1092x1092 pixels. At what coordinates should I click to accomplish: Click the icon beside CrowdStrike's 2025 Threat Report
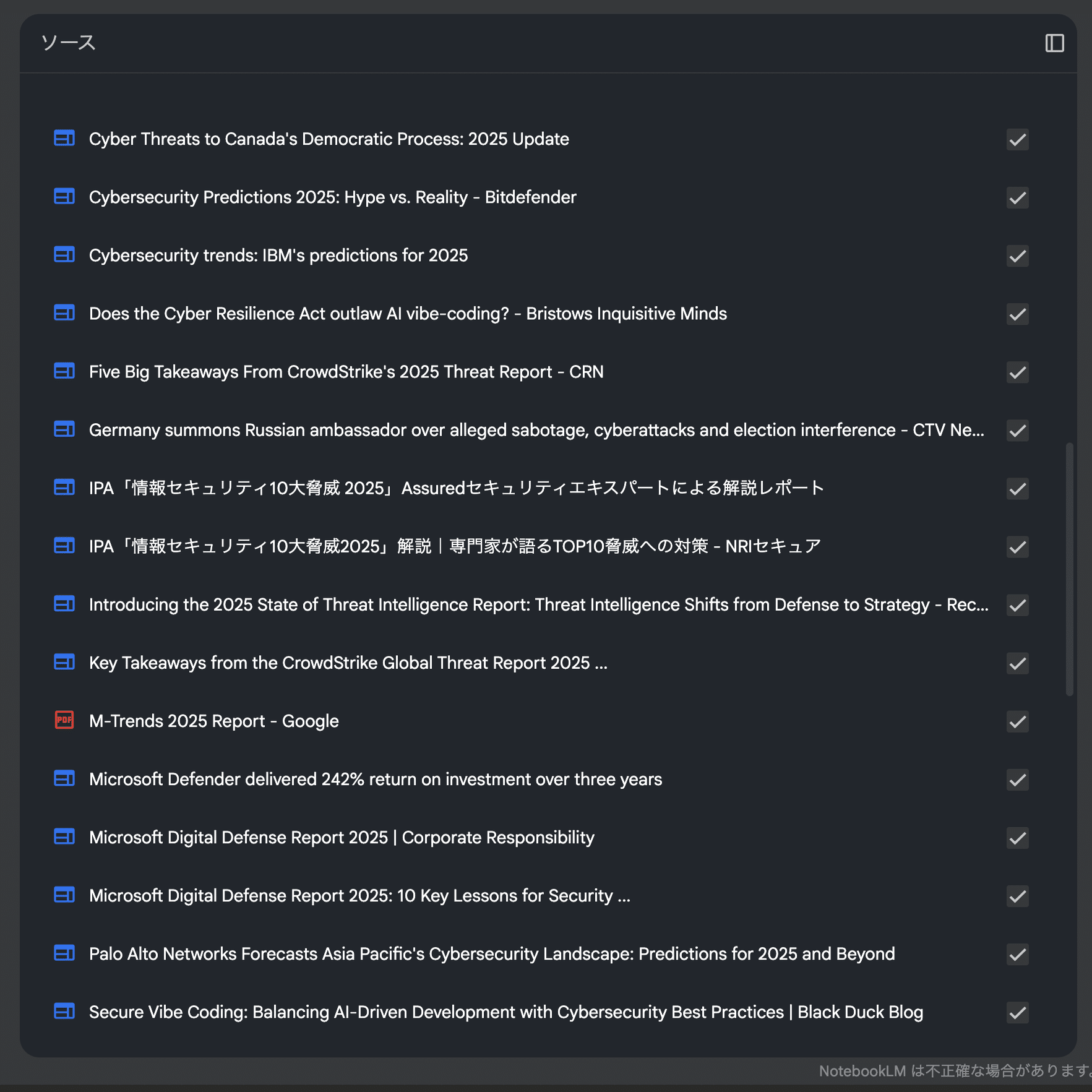point(64,371)
